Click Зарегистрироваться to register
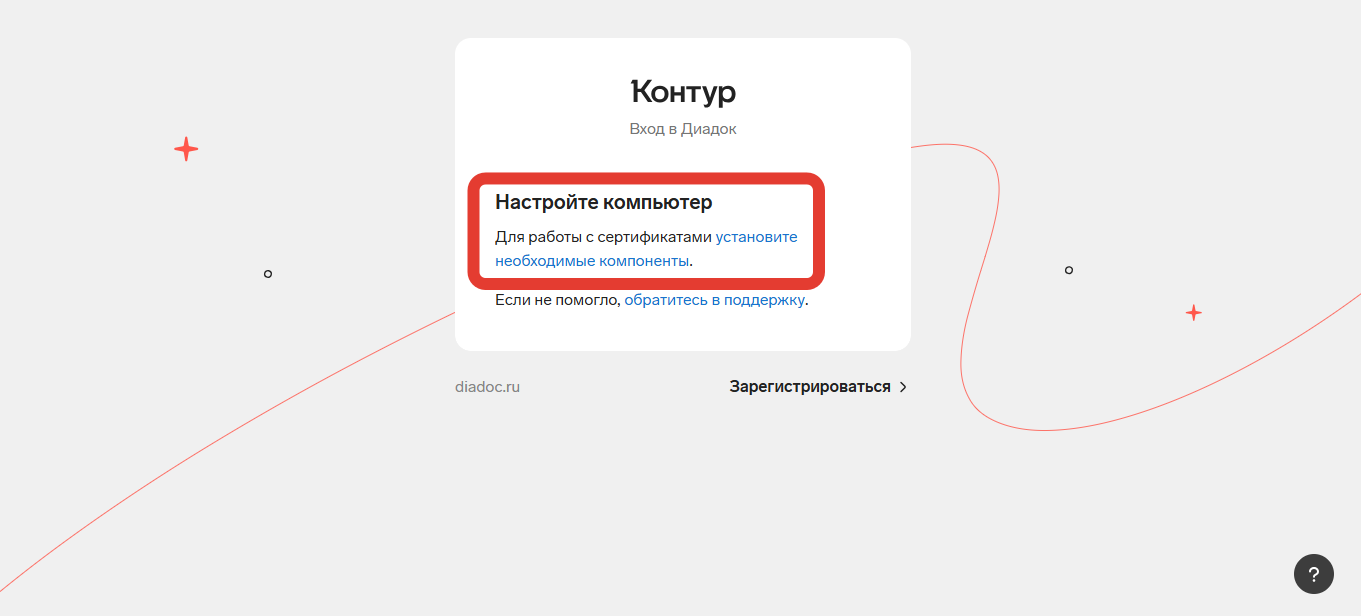Viewport: 1361px width, 616px height. pos(809,387)
